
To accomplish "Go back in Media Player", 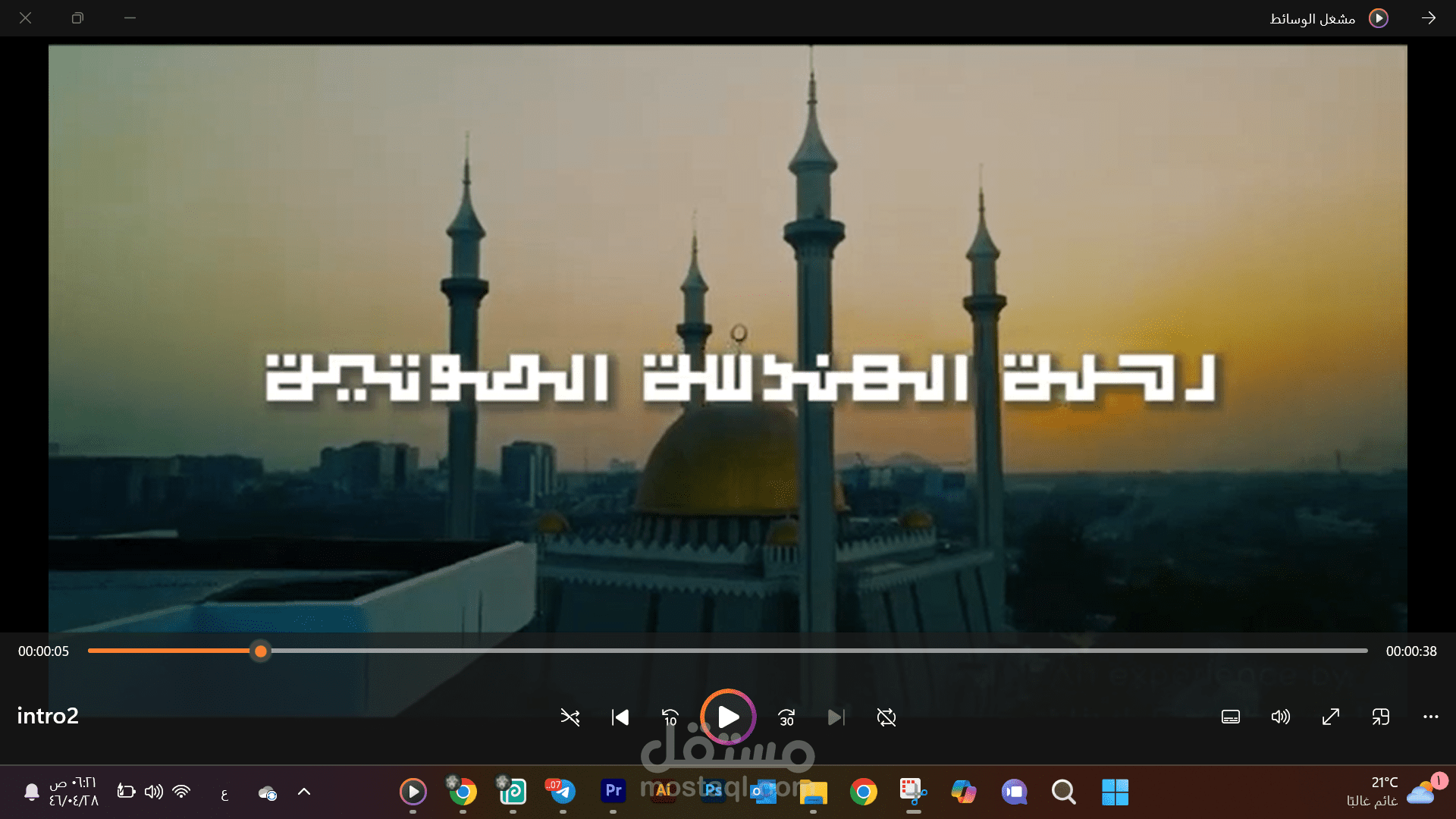I will [1429, 17].
